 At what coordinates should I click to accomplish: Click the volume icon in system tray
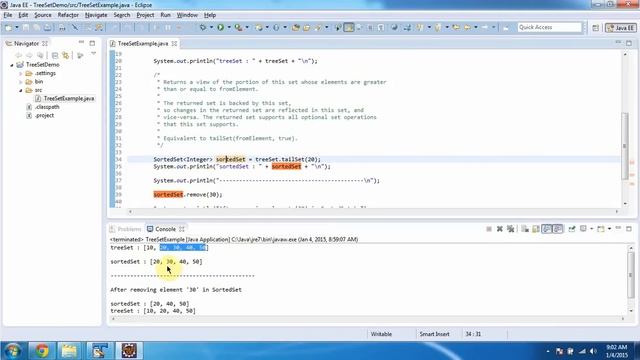593,351
